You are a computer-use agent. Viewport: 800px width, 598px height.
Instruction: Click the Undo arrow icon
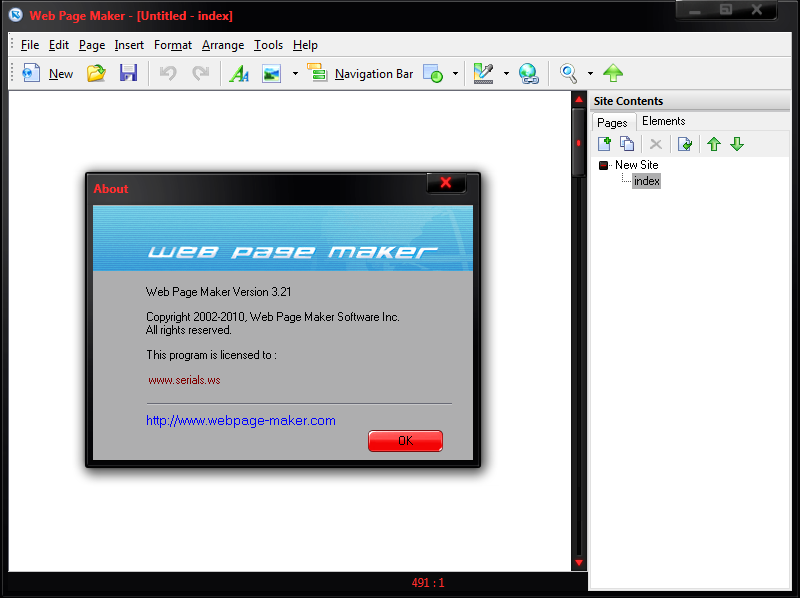[x=168, y=73]
